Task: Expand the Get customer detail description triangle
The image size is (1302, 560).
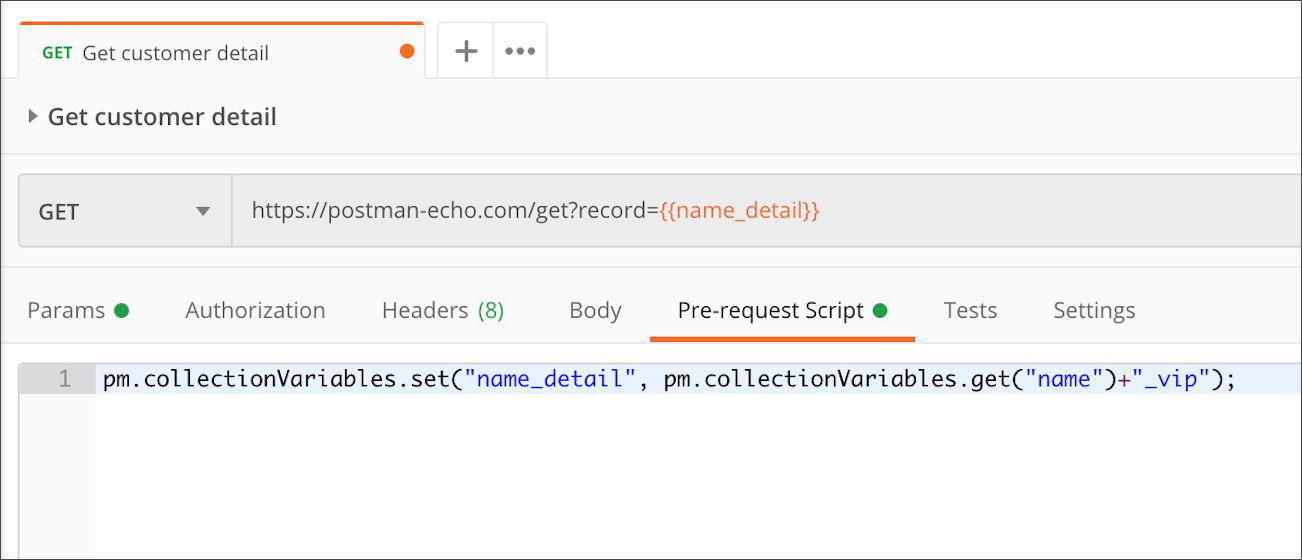Action: [x=34, y=117]
